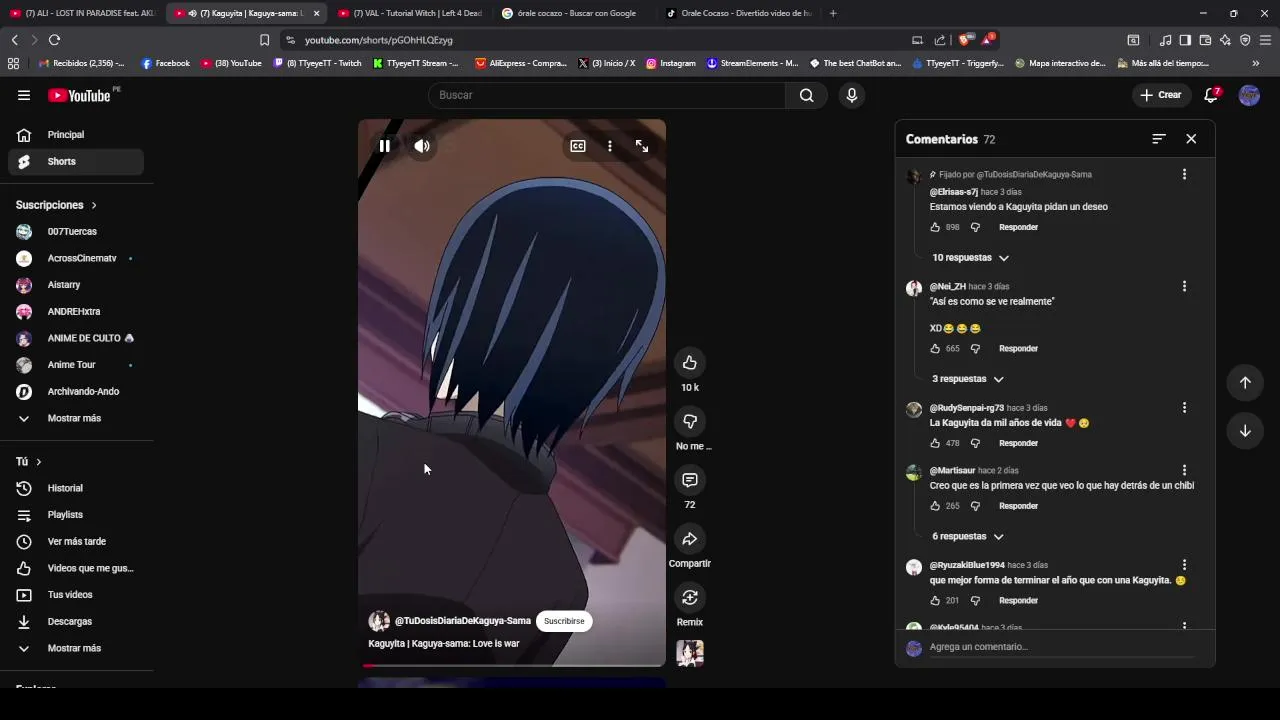Switch to the VAL Tutorial Witch tab

(410, 13)
